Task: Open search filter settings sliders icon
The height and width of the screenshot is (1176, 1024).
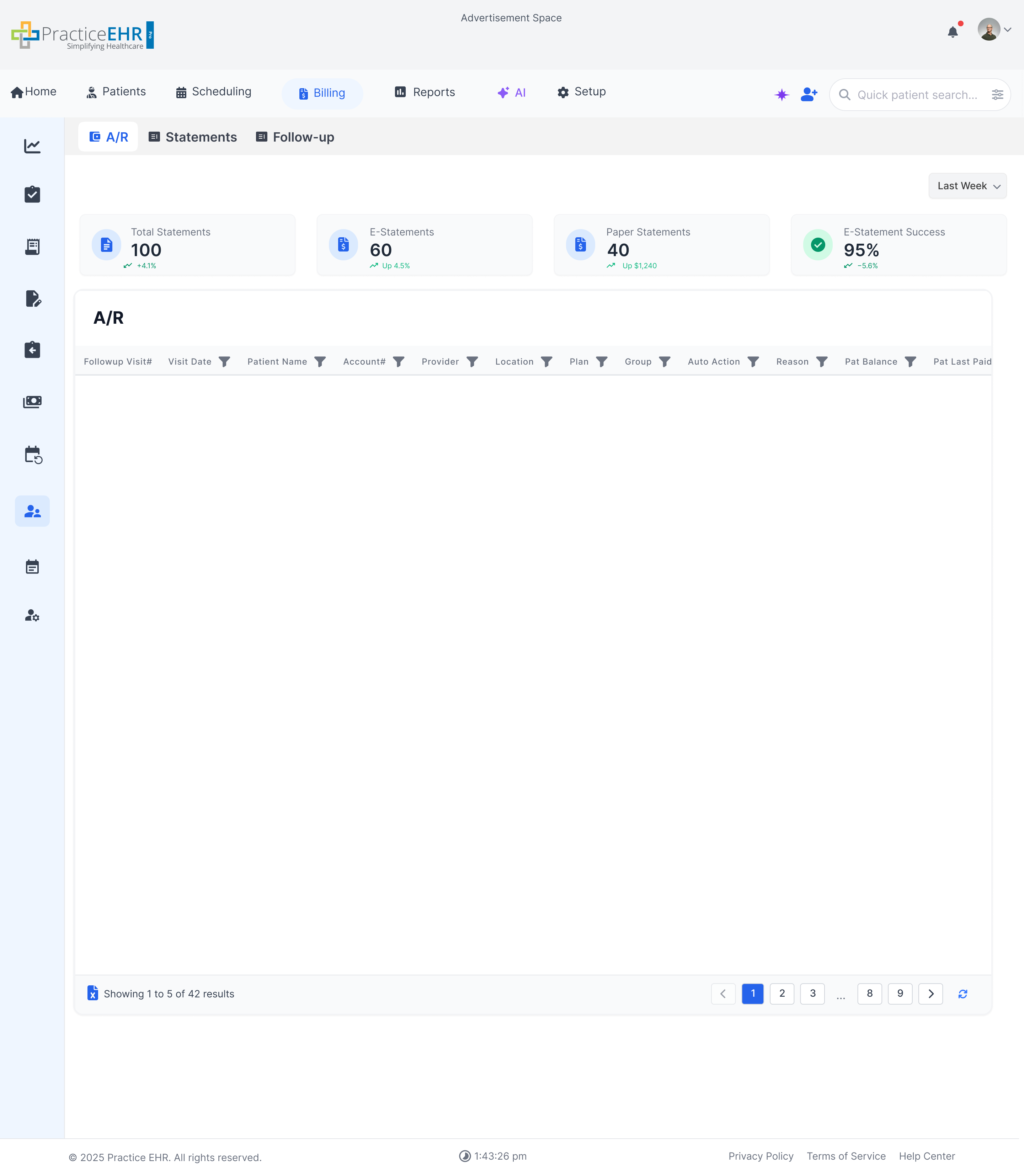Action: pos(997,95)
